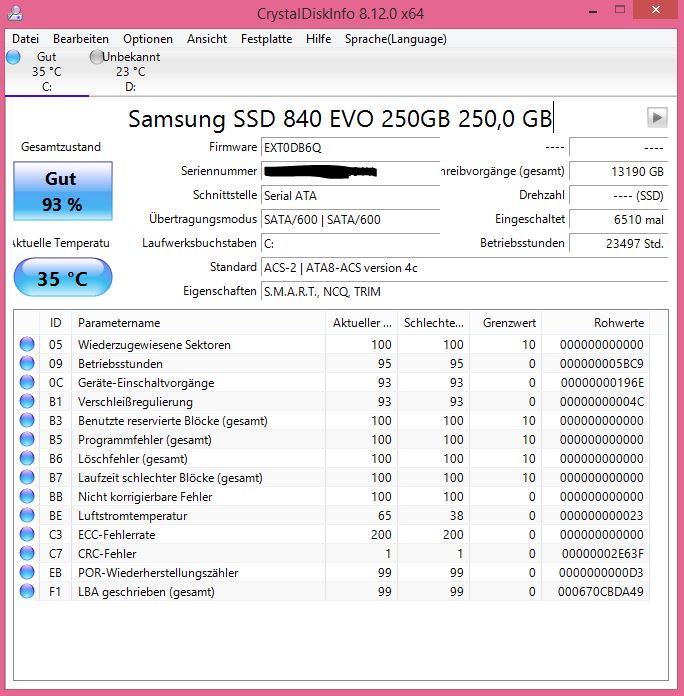Click the 13190 GB total writes value
Image resolution: width=684 pixels, height=696 pixels.
618,171
